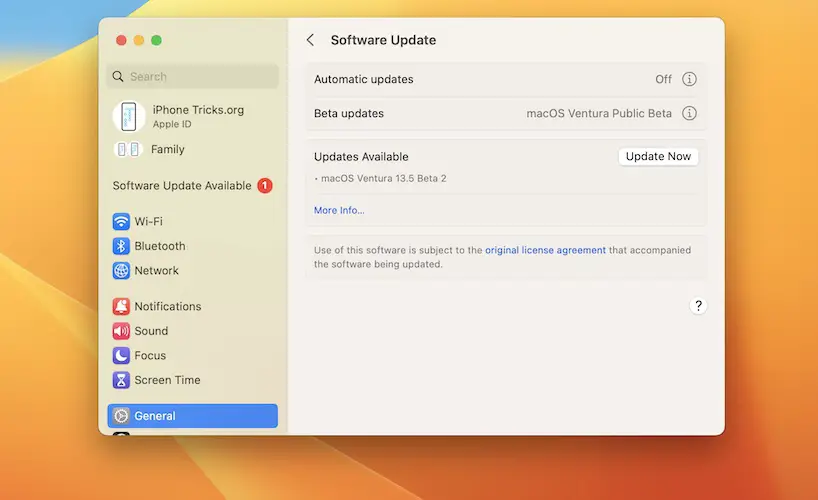This screenshot has height=500, width=818.
Task: Select General in the sidebar
Action: point(192,416)
